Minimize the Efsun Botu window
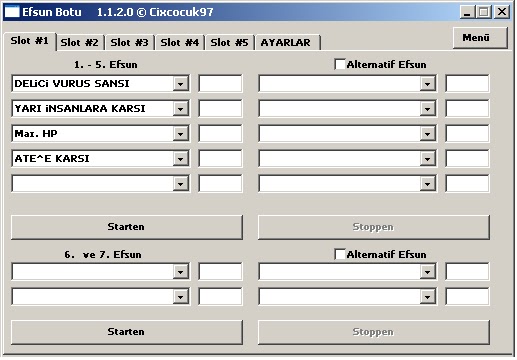Screen dimensions: 517x360 coord(467,12)
